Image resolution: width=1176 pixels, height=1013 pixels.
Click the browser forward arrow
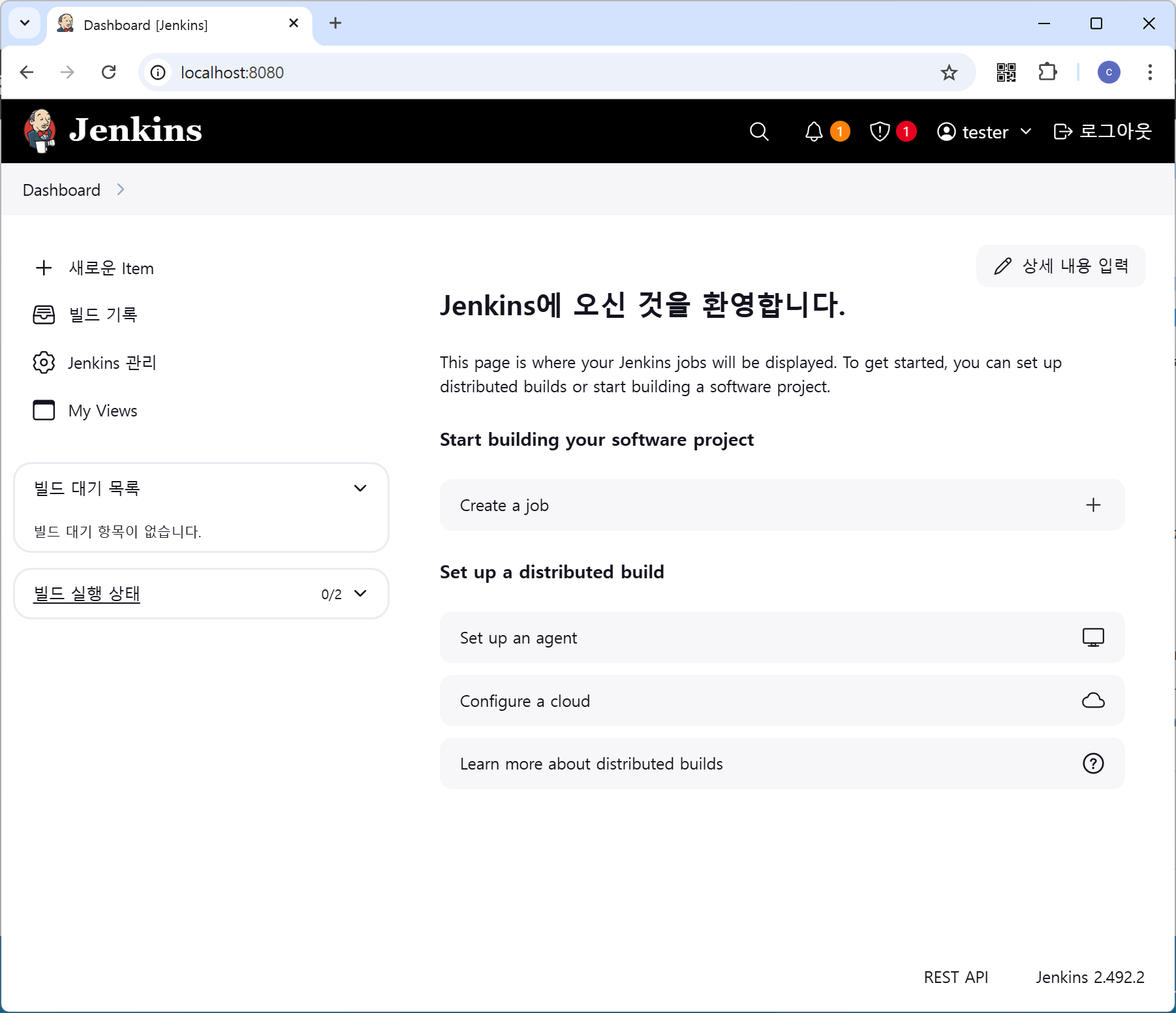[x=67, y=72]
